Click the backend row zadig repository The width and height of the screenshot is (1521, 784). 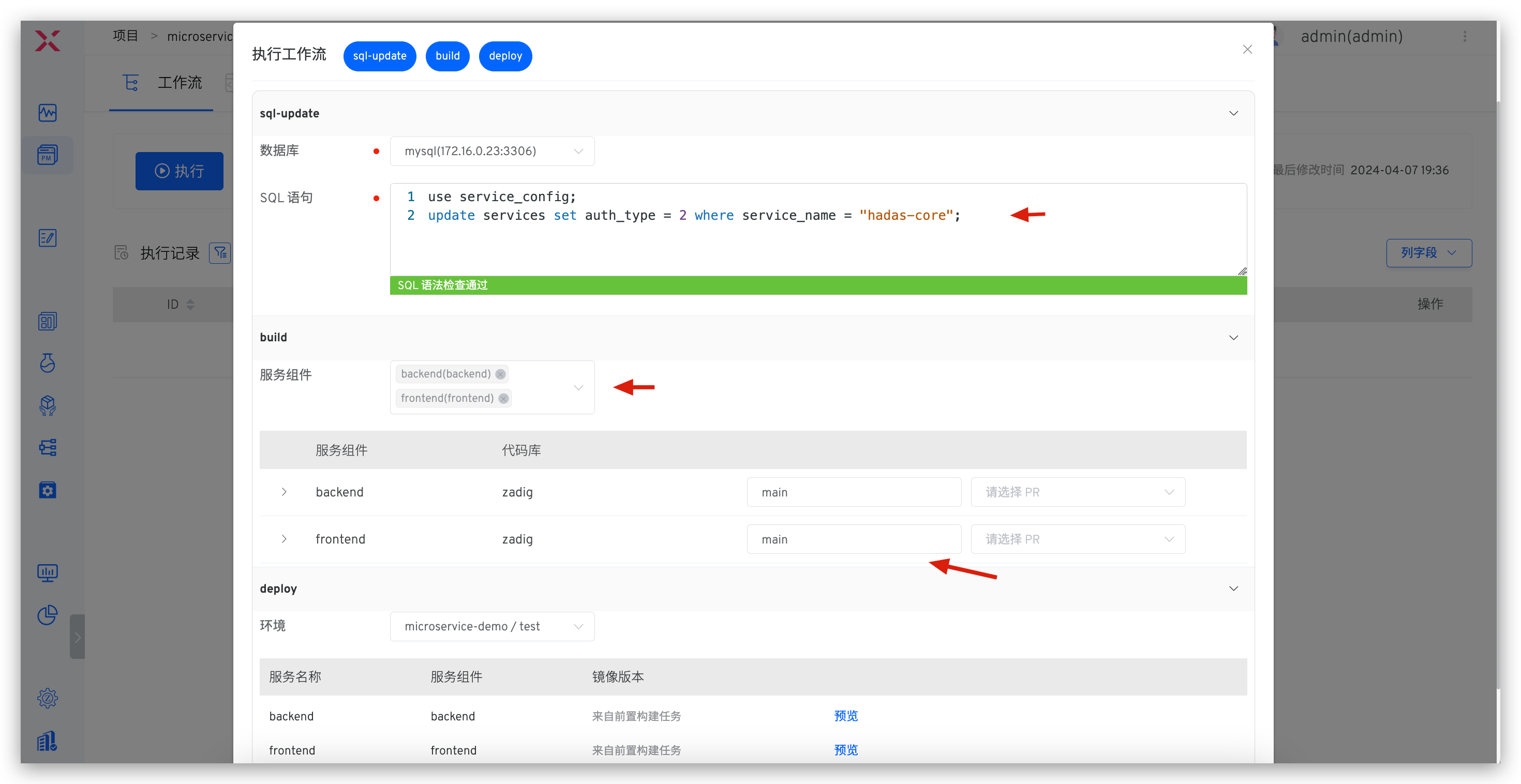click(517, 492)
